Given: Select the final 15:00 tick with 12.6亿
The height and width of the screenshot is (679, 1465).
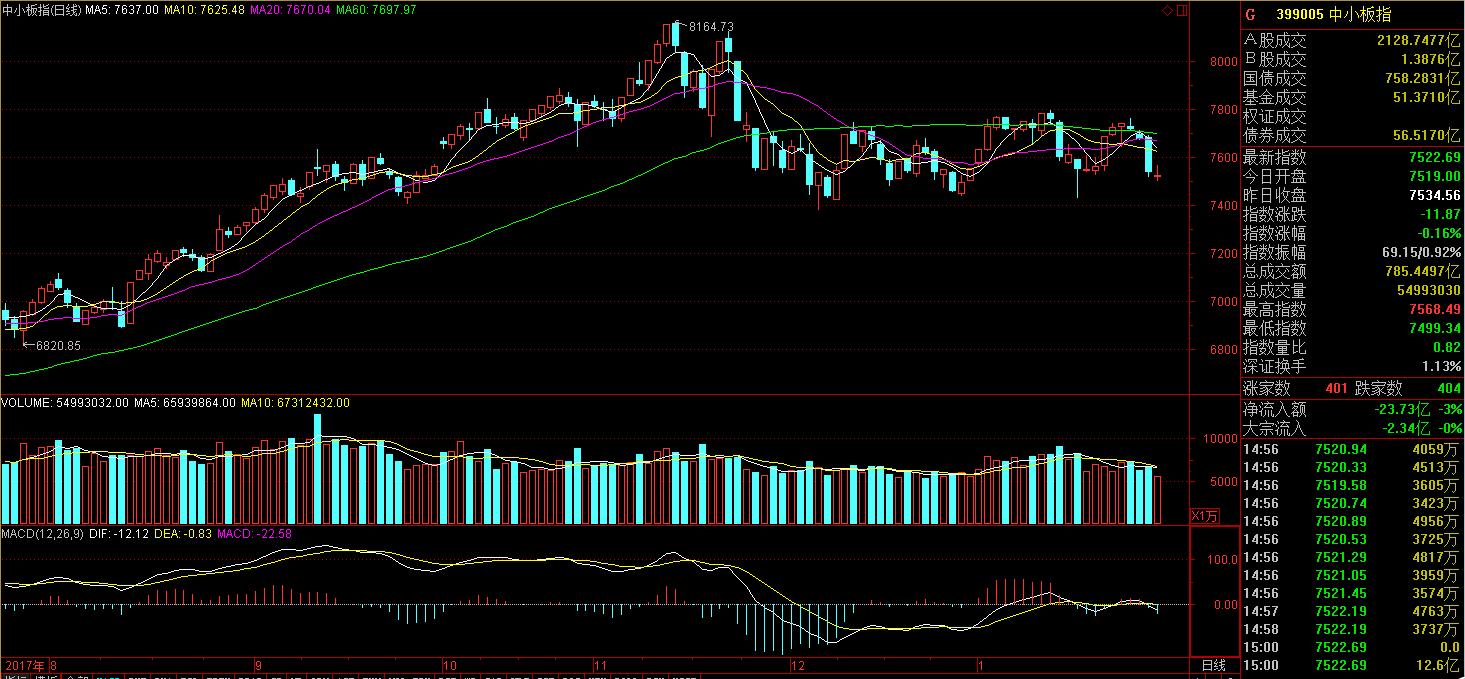Looking at the screenshot, I should click(1352, 665).
